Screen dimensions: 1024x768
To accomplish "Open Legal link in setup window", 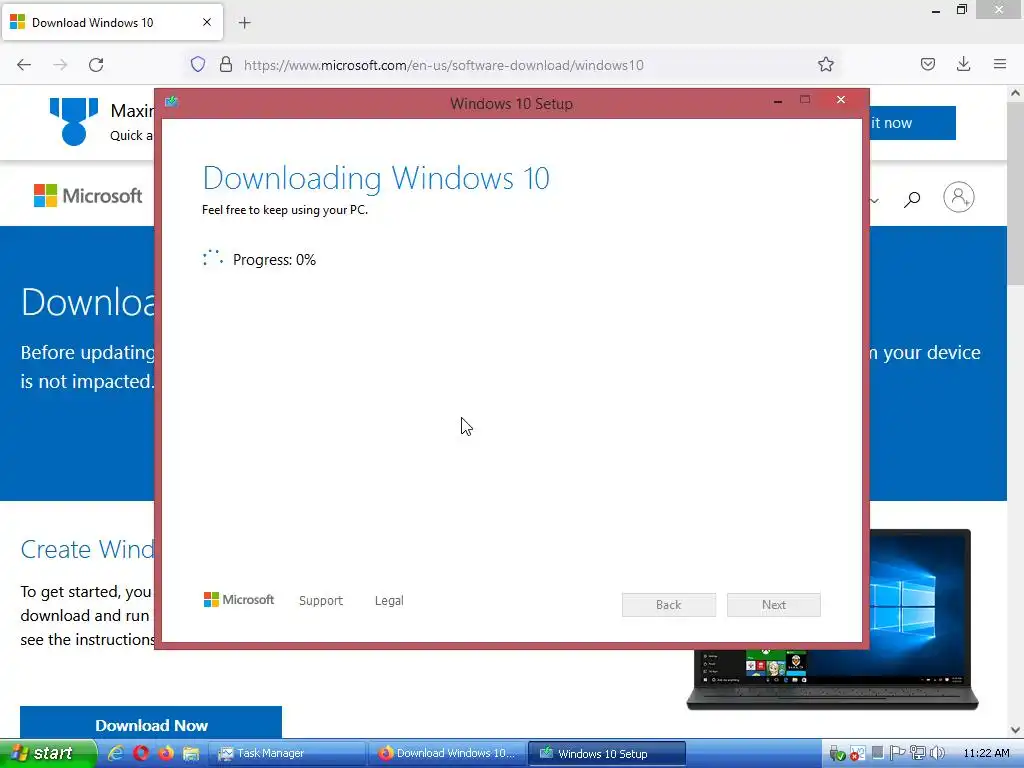I will (389, 600).
